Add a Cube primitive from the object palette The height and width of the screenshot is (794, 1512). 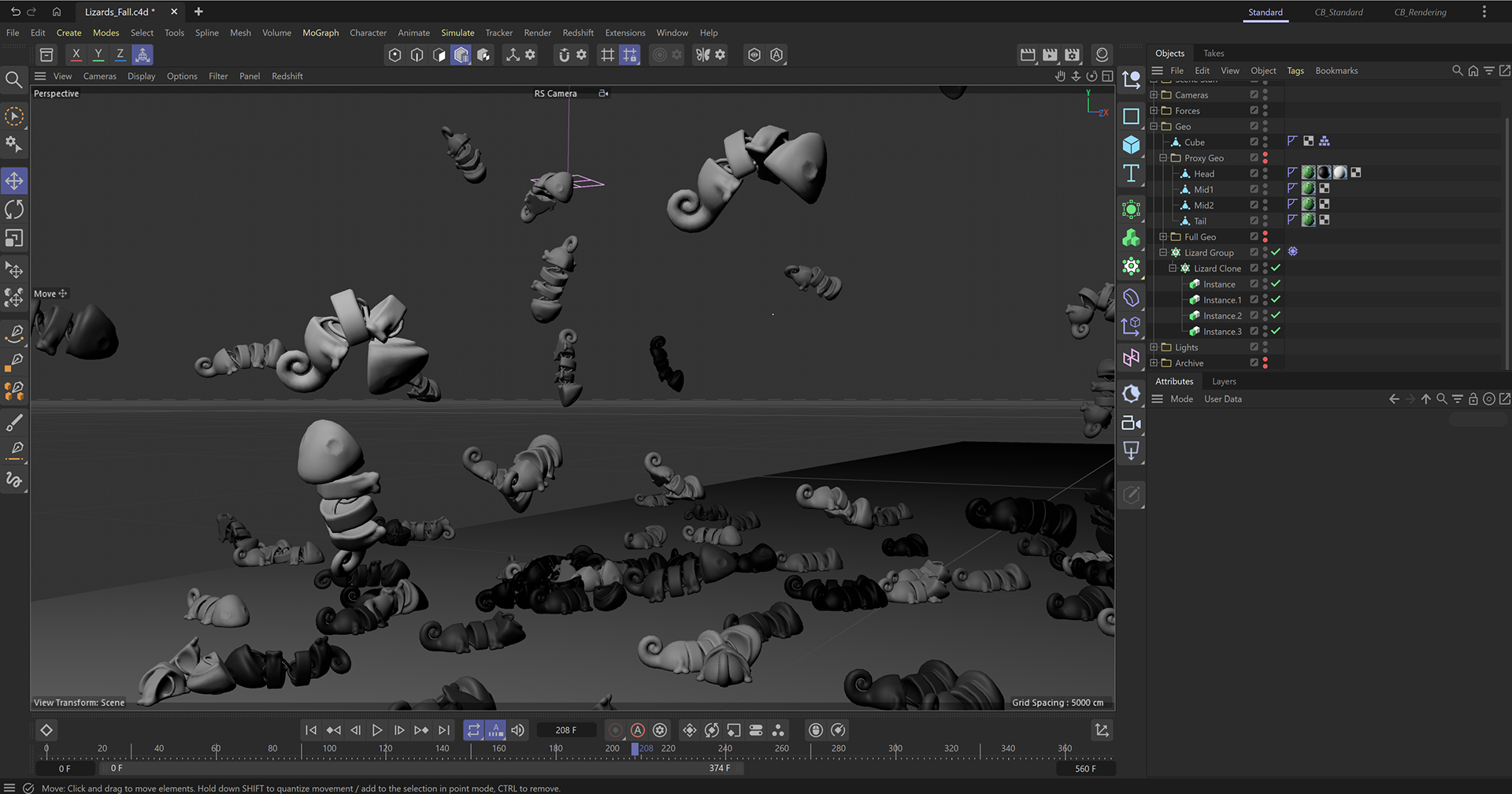tap(1131, 144)
